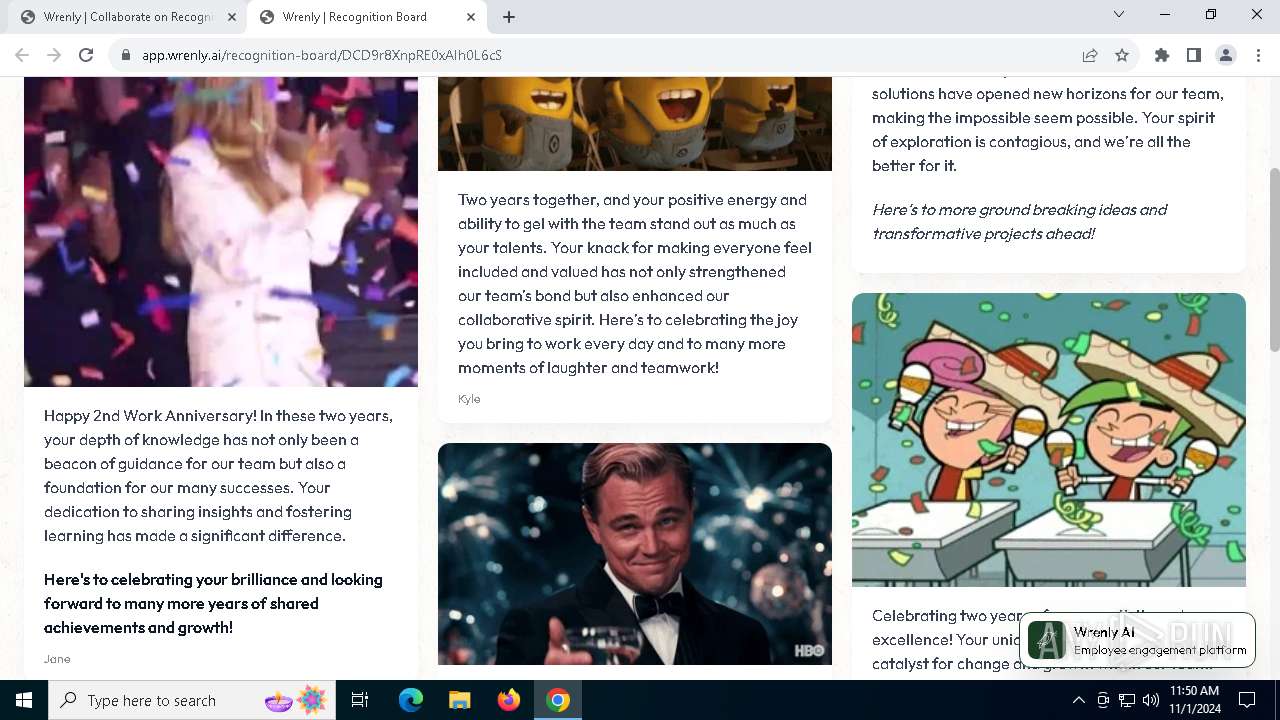This screenshot has width=1280, height=720.
Task: Click the browser forward arrow
Action: tap(54, 55)
